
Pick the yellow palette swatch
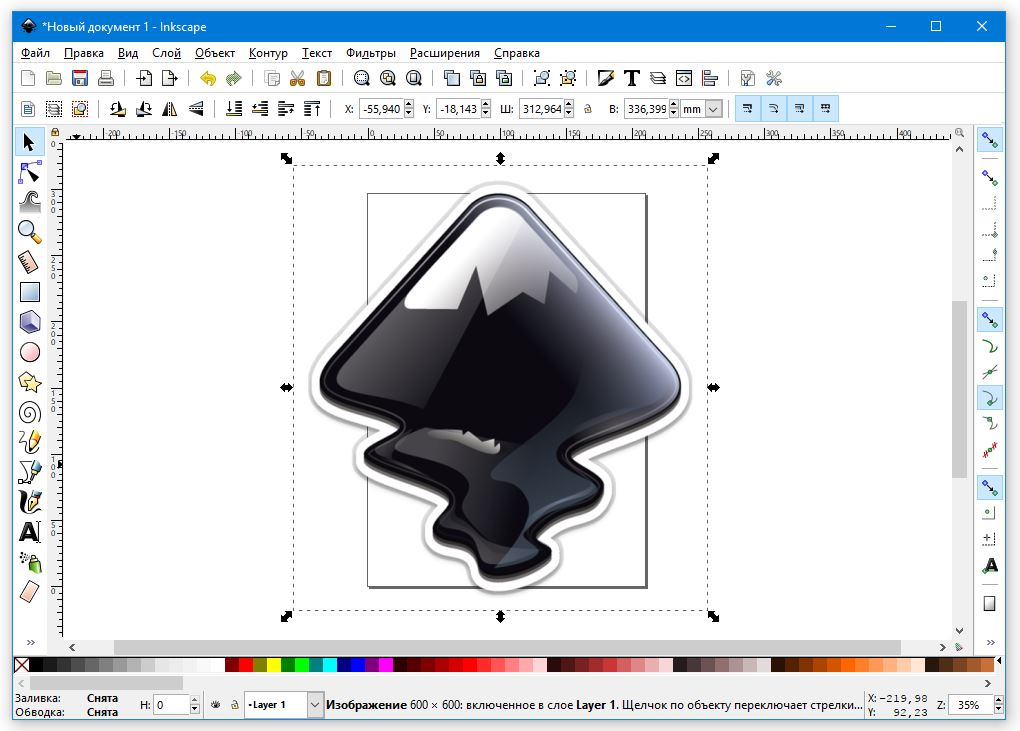click(273, 665)
